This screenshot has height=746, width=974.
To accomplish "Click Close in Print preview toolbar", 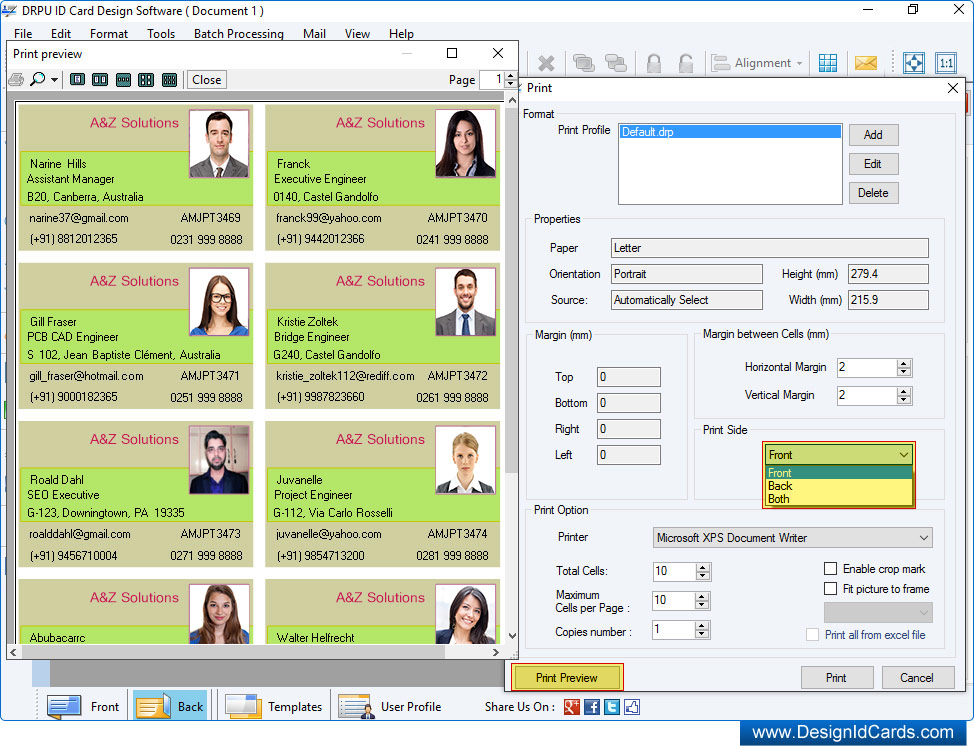I will click(206, 80).
